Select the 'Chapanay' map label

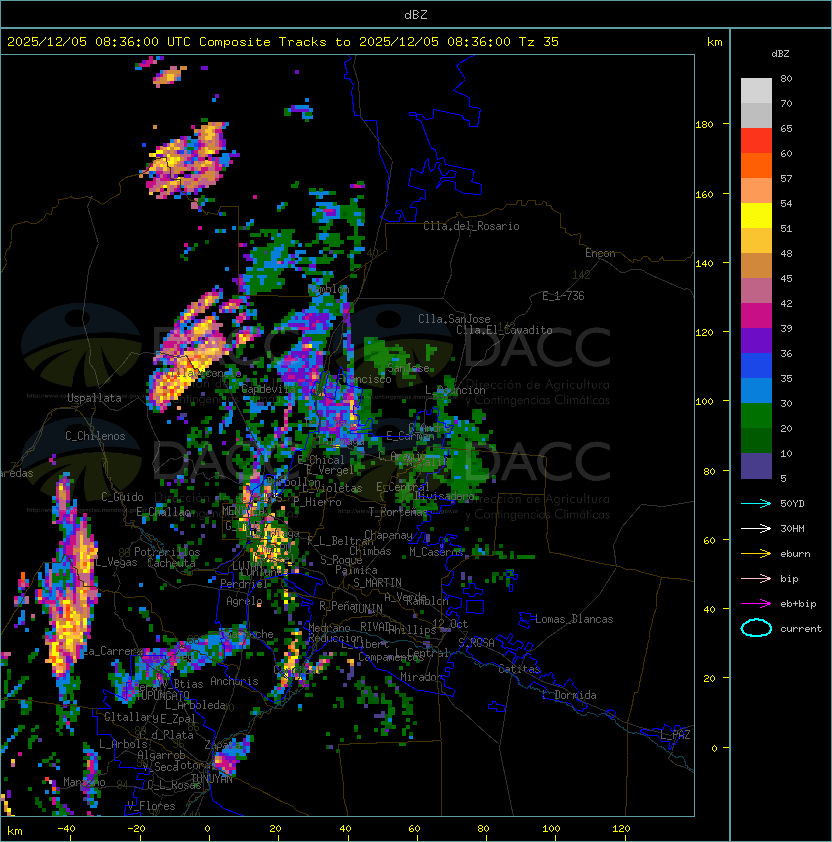388,535
